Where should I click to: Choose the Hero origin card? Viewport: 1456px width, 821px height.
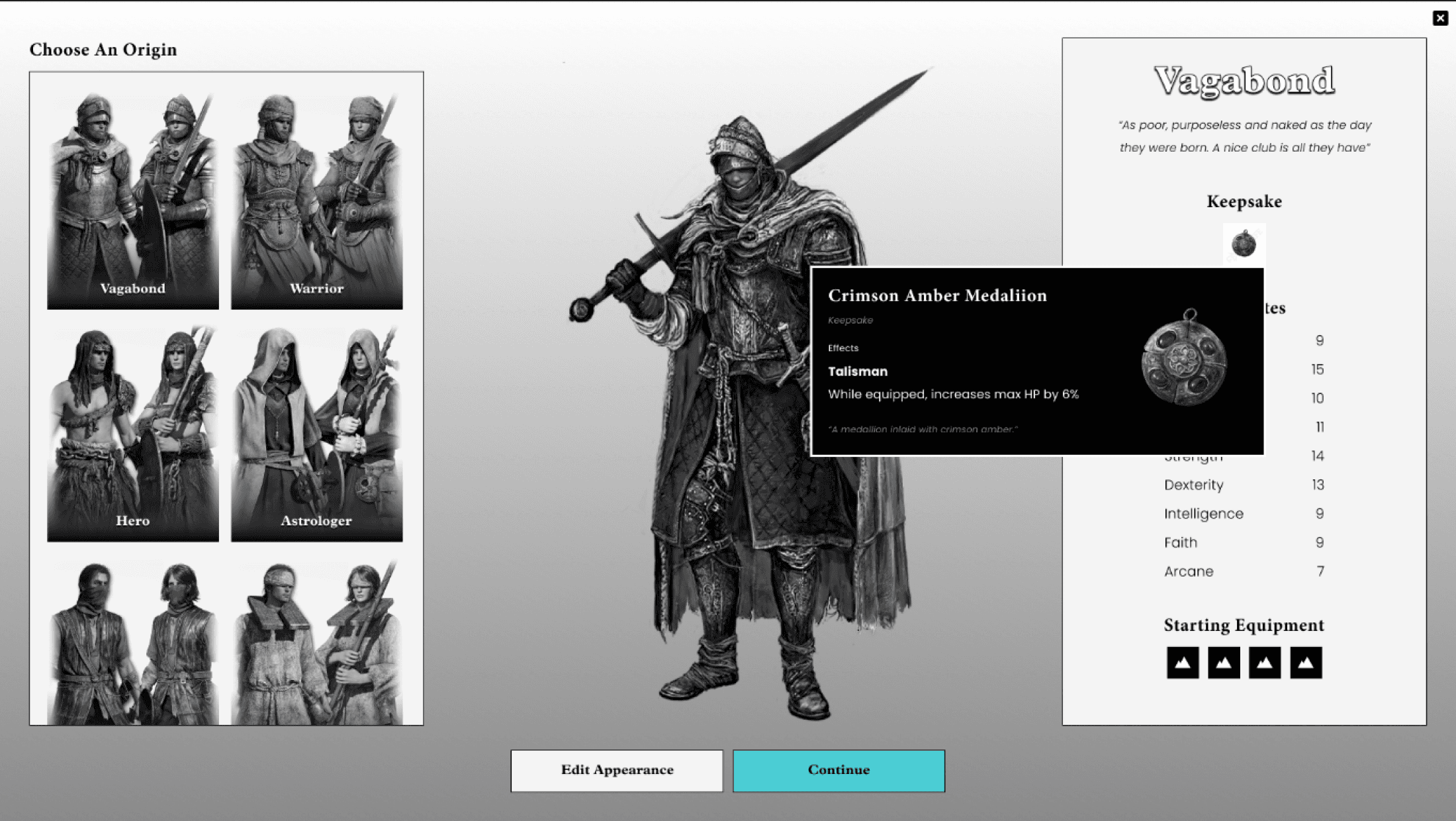tap(133, 434)
